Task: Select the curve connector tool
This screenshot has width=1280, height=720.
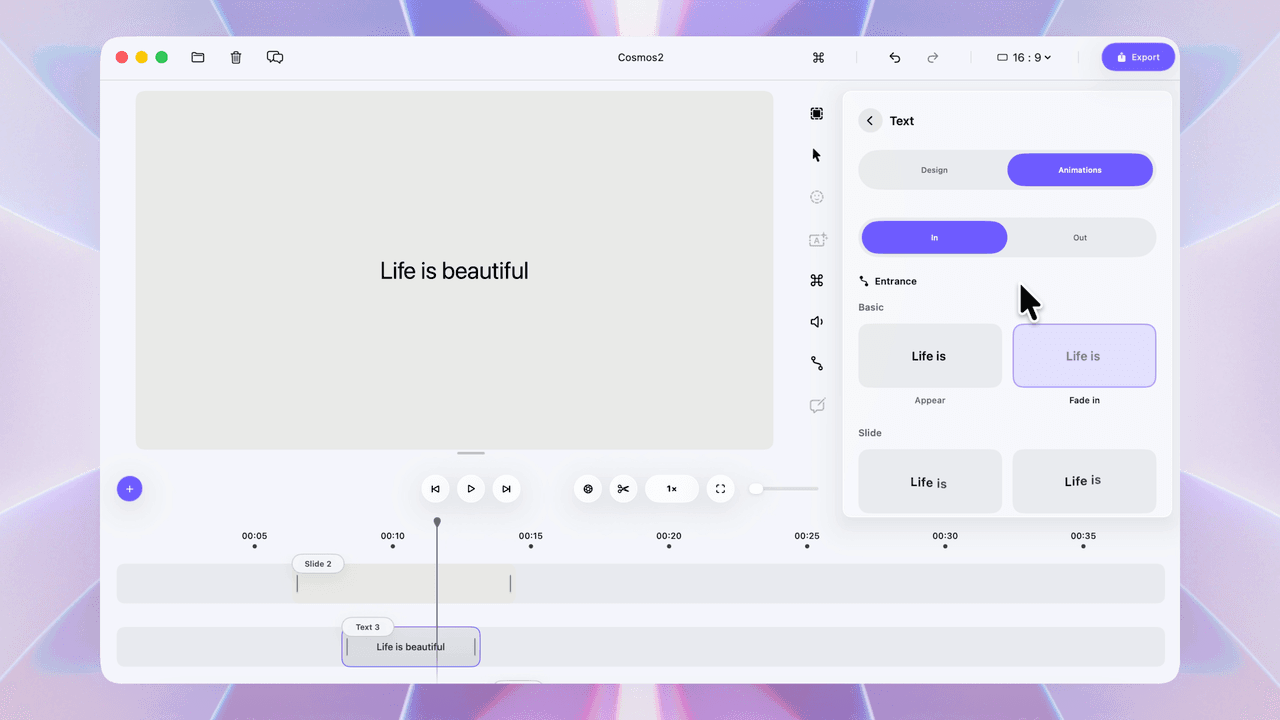Action: 816,362
